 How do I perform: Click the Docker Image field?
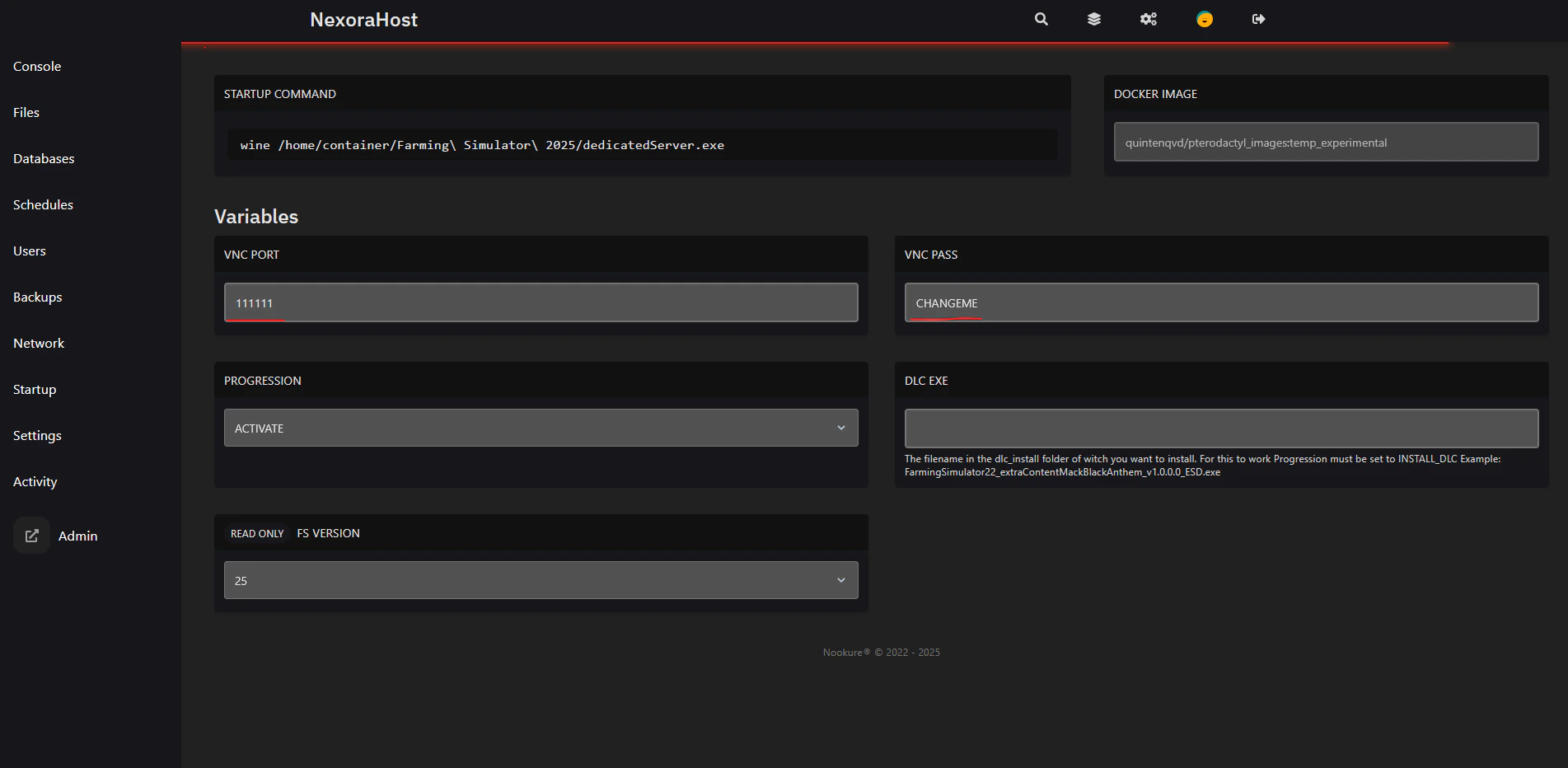[x=1326, y=142]
